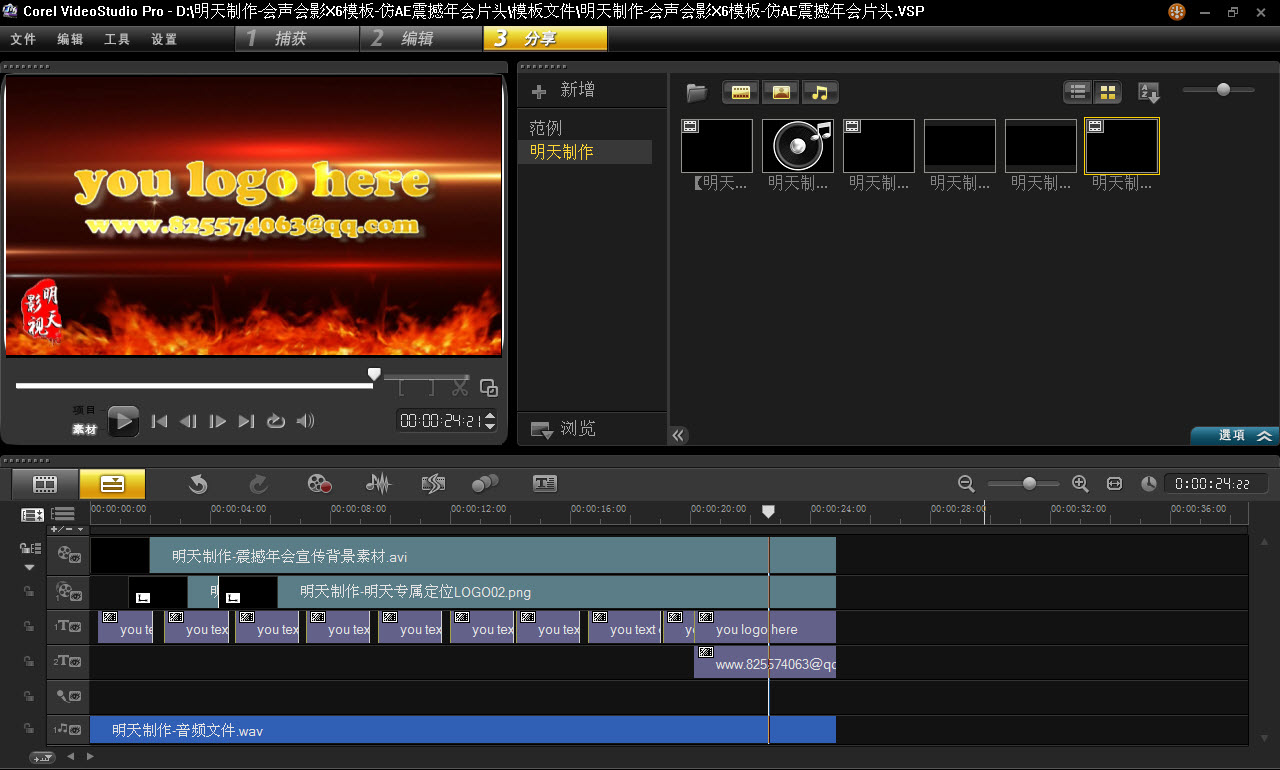The image size is (1280, 770).
Task: Open the Motion Tracking tool
Action: [x=485, y=484]
